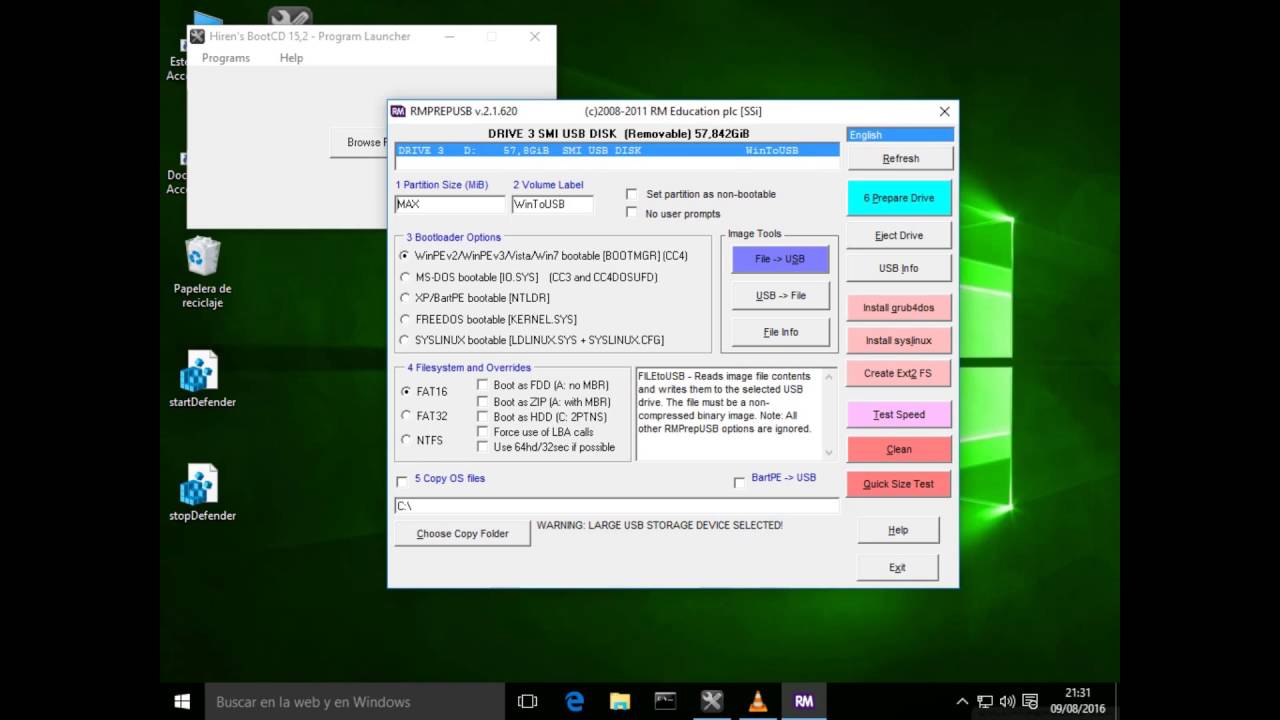Check Boot as ZIP (A: with MBR)
This screenshot has width=1280, height=720.
(483, 401)
